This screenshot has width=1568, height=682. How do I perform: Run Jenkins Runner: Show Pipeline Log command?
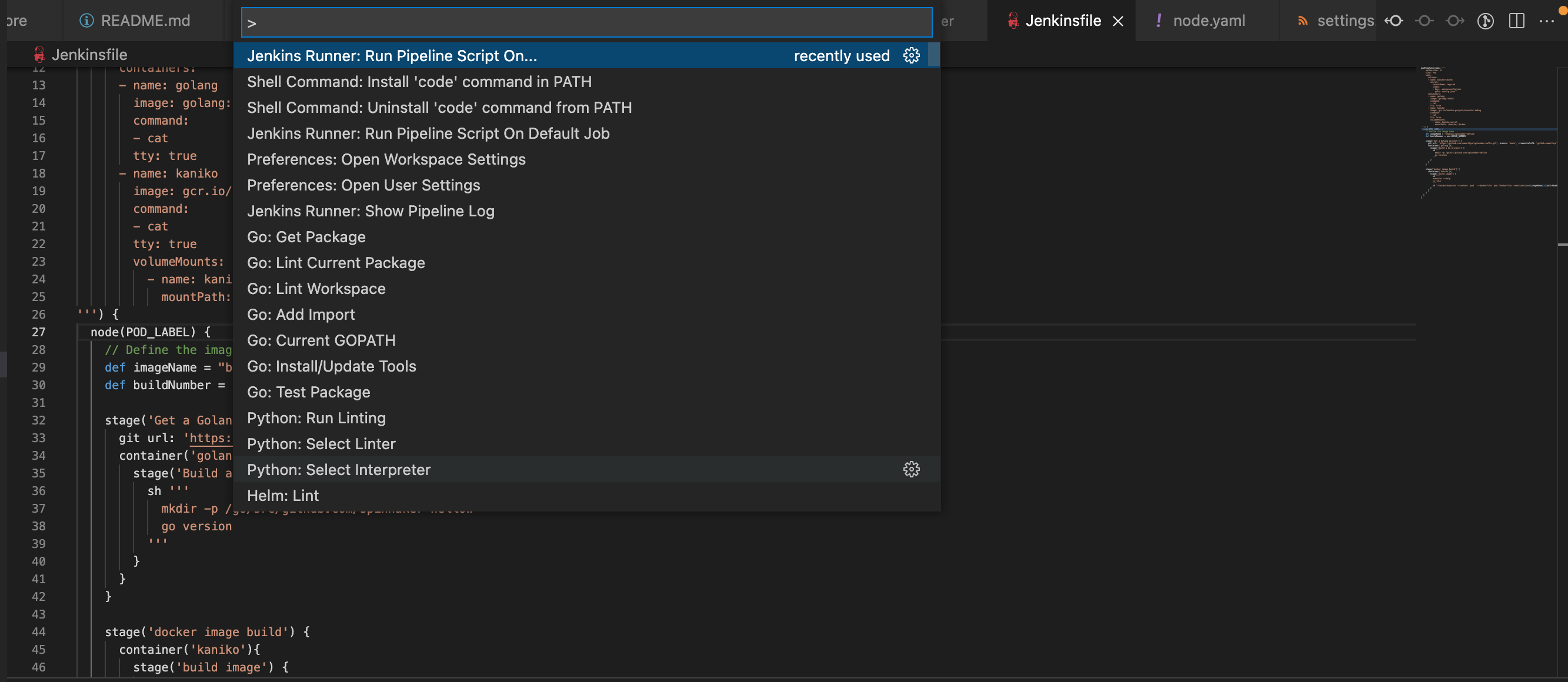[370, 210]
